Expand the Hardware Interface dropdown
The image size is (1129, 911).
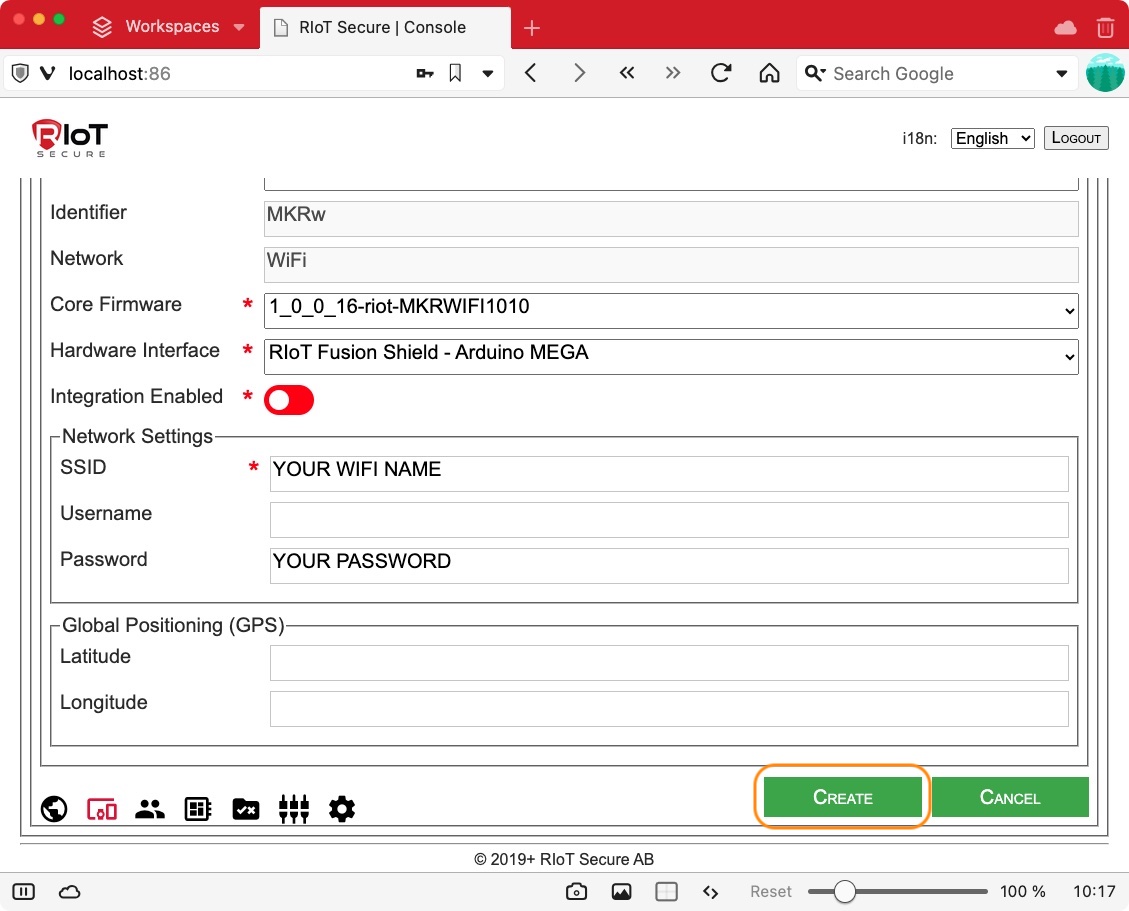(671, 356)
